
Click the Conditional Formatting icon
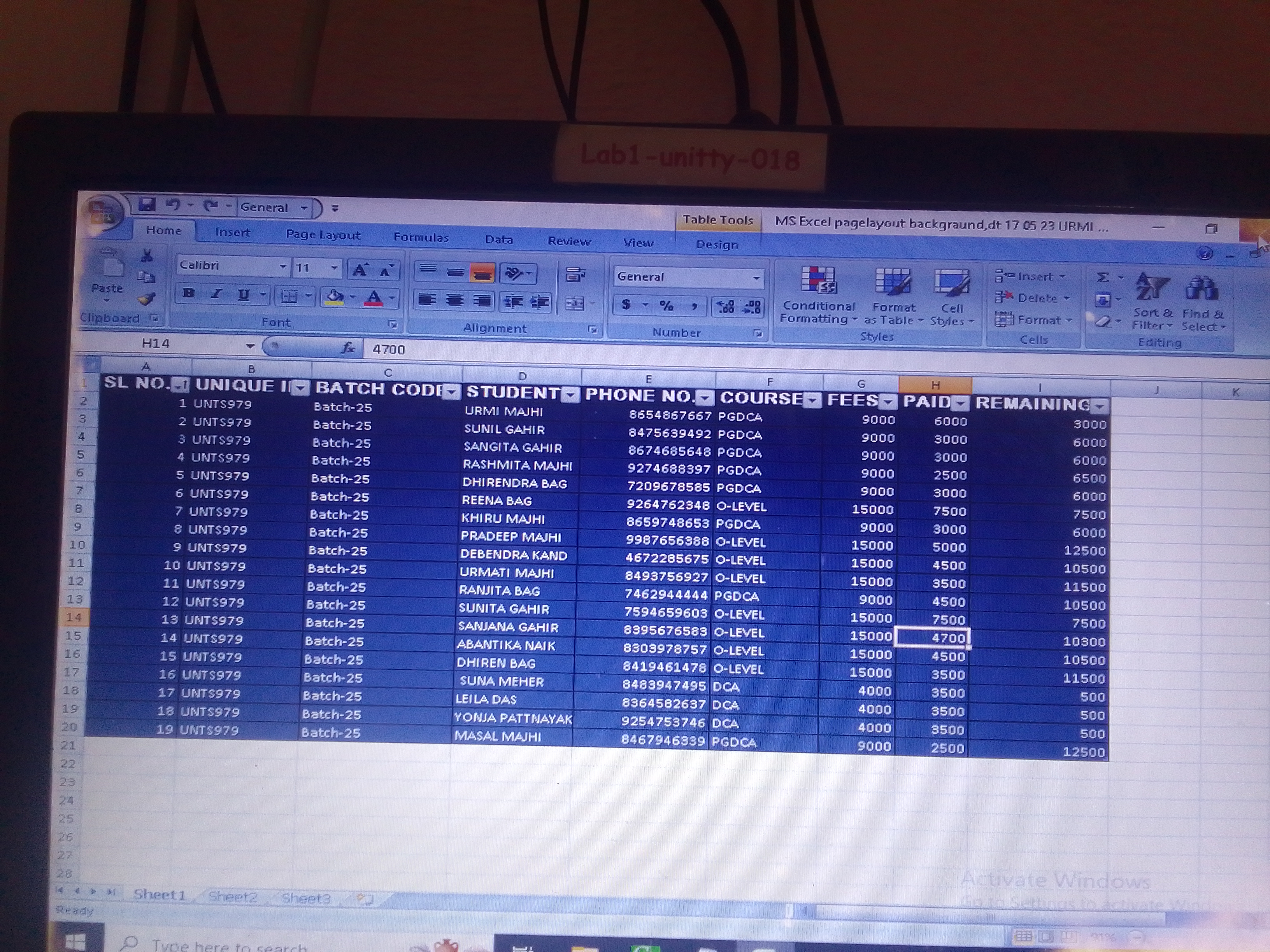(818, 281)
